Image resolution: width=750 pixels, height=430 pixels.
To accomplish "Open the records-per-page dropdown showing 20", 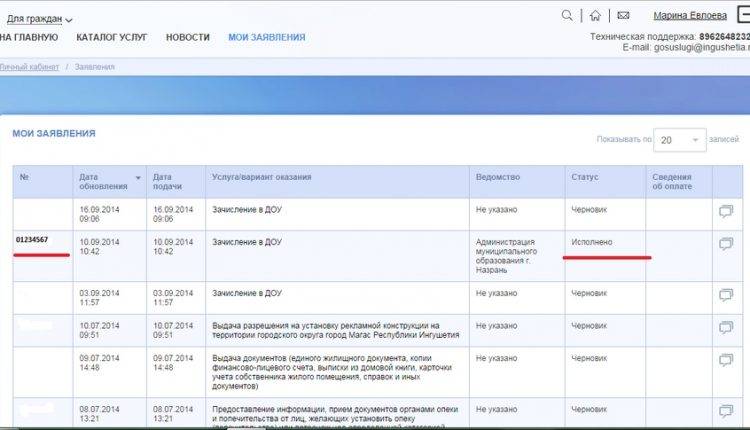I will click(x=680, y=141).
